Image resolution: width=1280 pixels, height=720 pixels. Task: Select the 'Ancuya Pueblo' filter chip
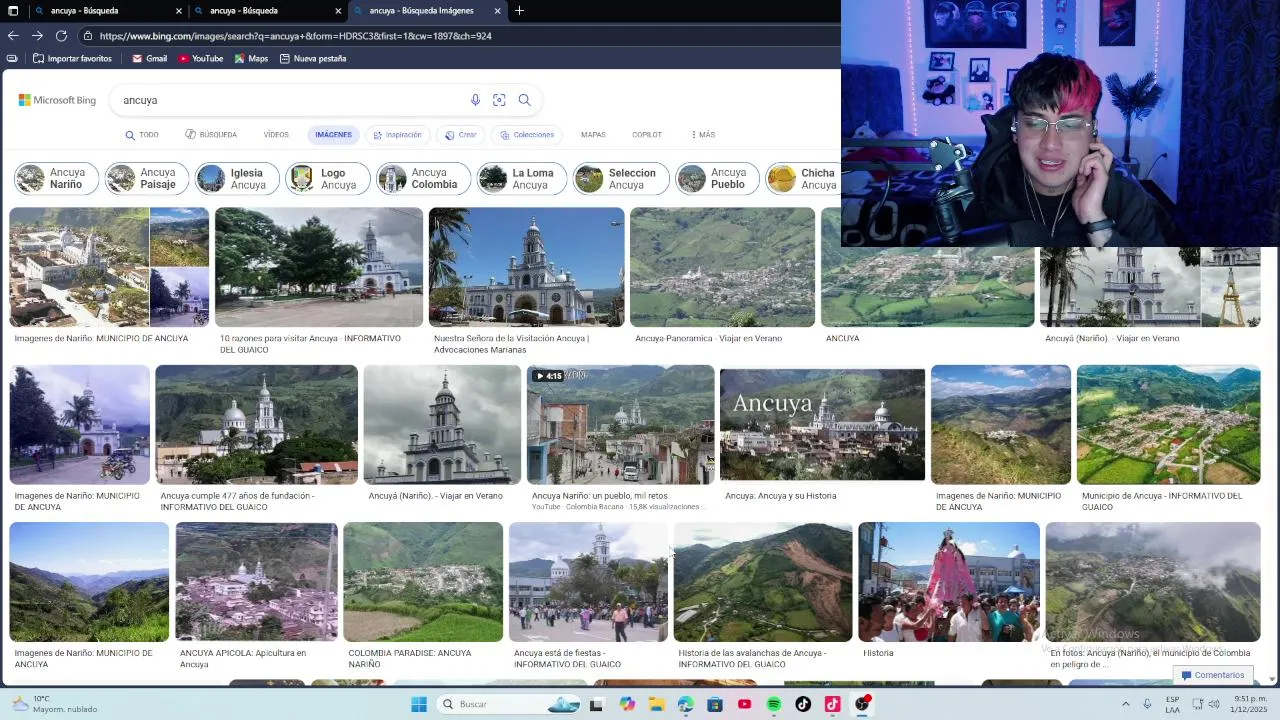[717, 178]
